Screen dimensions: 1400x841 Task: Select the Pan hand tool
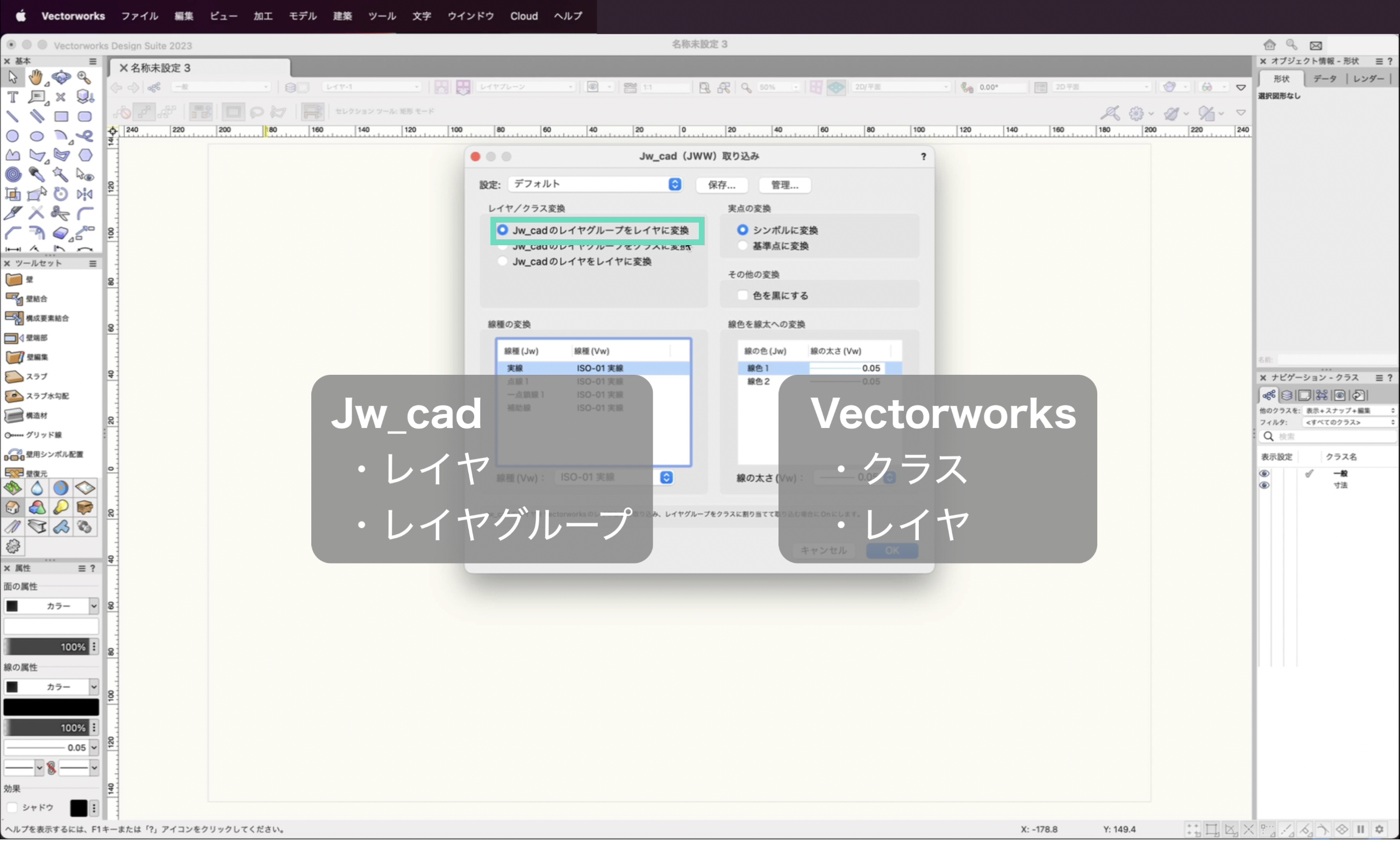click(x=36, y=77)
